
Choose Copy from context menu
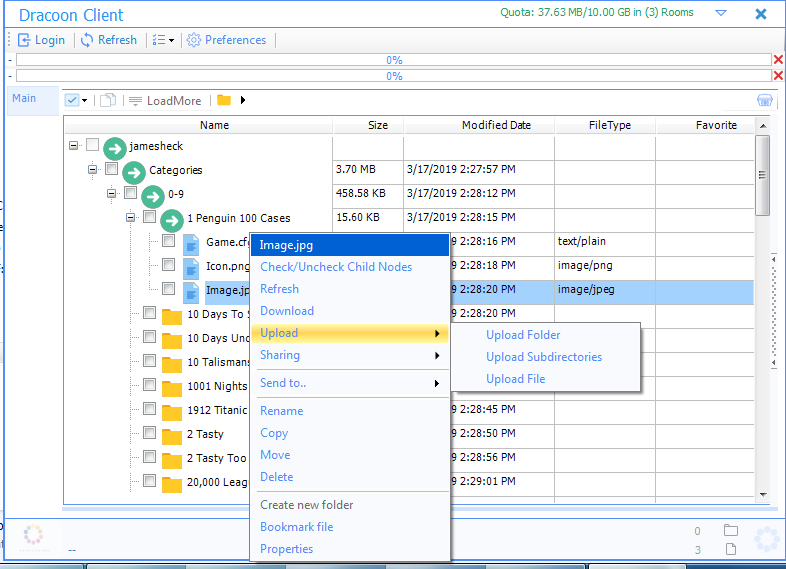tap(350, 433)
